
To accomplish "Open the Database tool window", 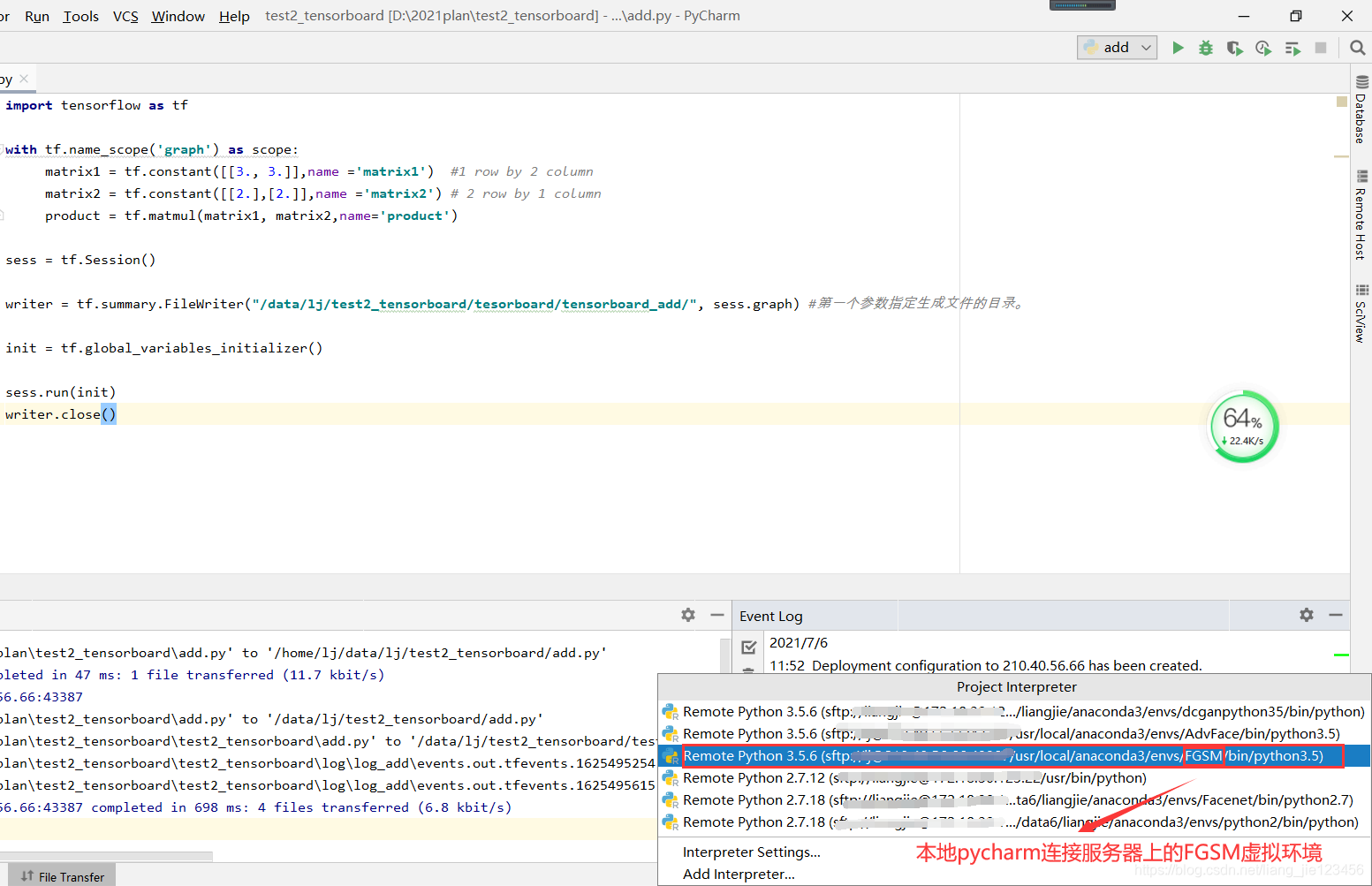I will click(1361, 110).
